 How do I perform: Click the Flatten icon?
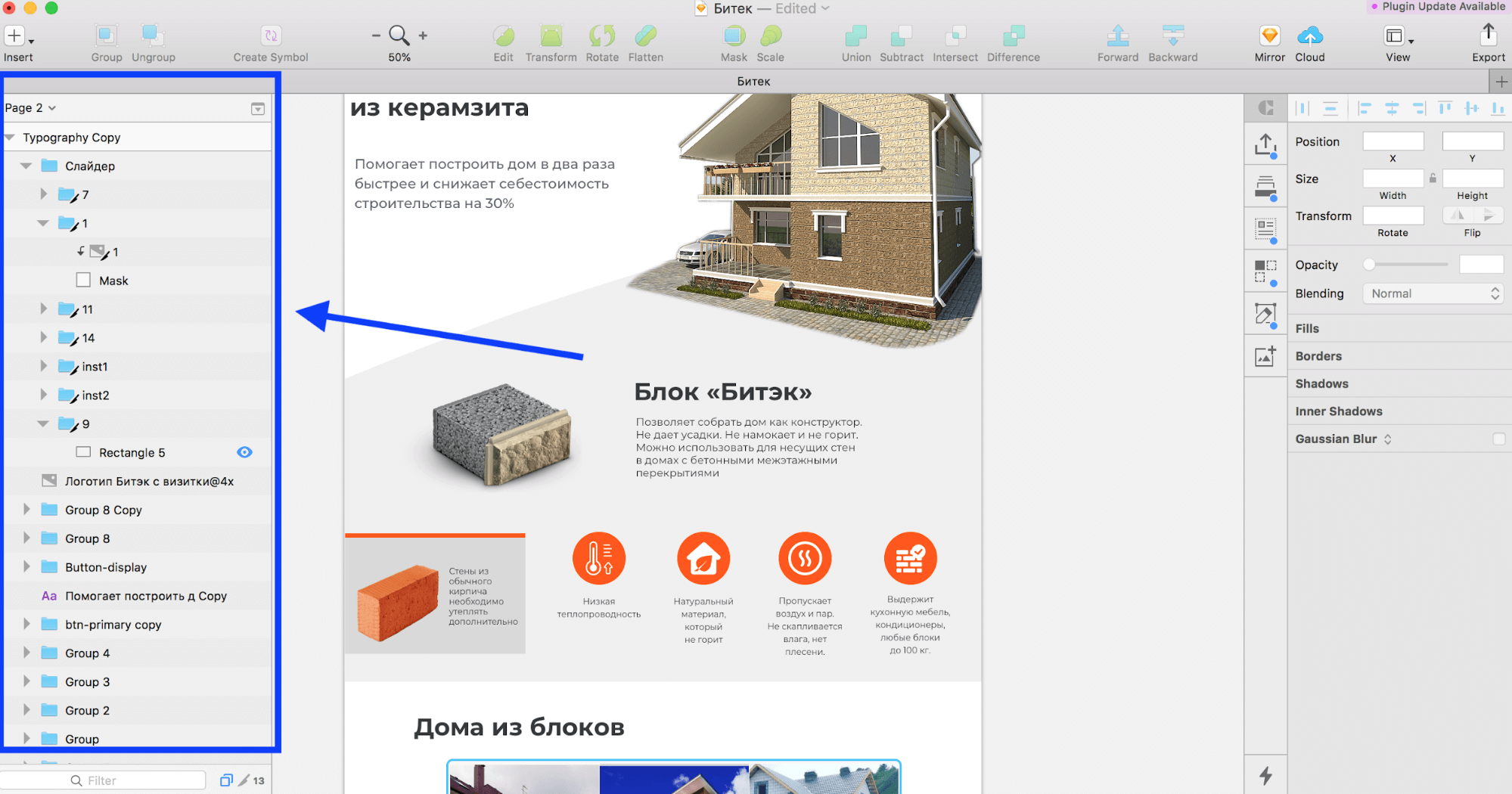coord(645,36)
